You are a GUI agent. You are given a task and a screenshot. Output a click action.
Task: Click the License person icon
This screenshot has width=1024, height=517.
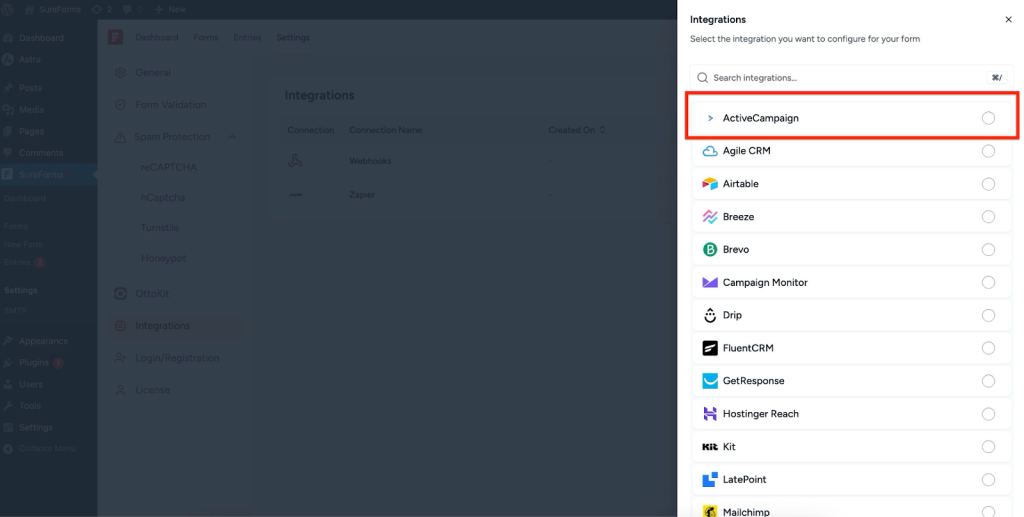click(120, 390)
